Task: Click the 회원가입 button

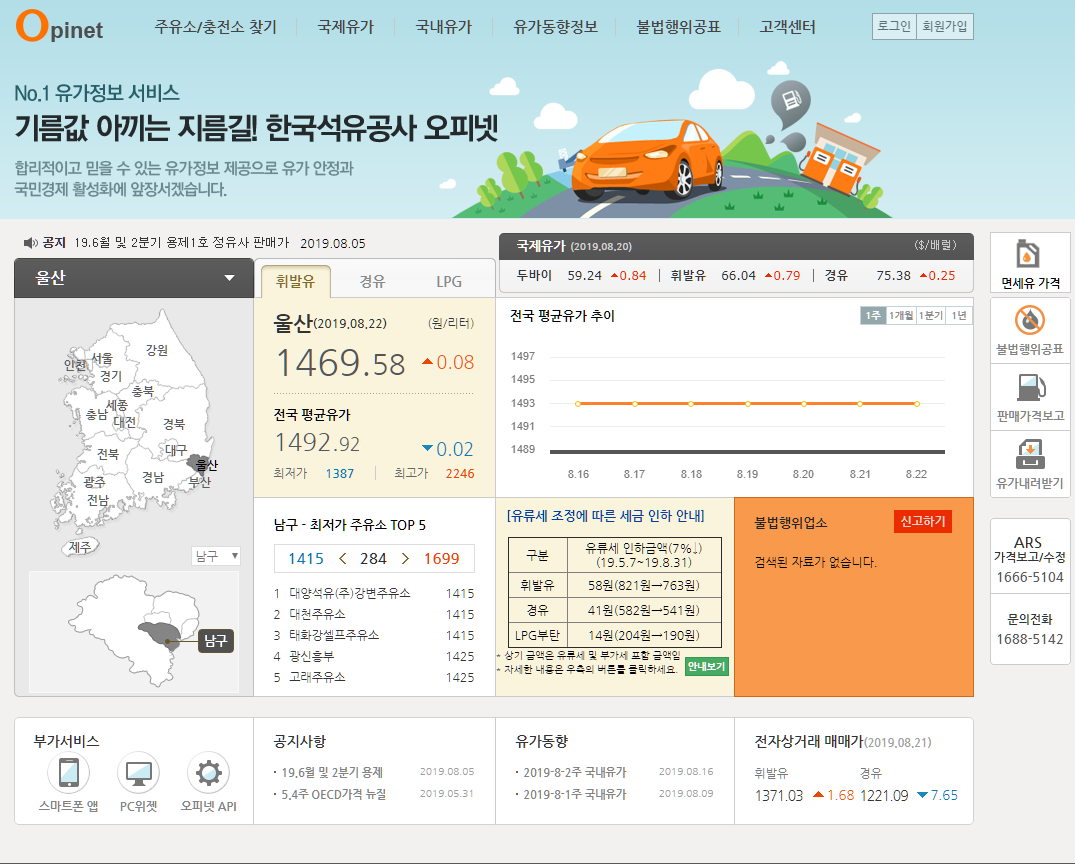Action: (x=945, y=26)
